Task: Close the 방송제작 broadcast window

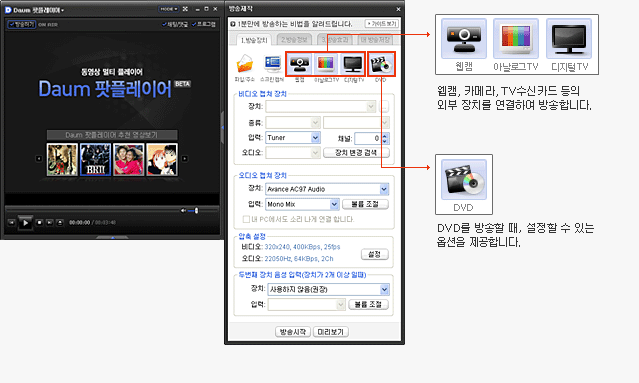Action: click(398, 9)
